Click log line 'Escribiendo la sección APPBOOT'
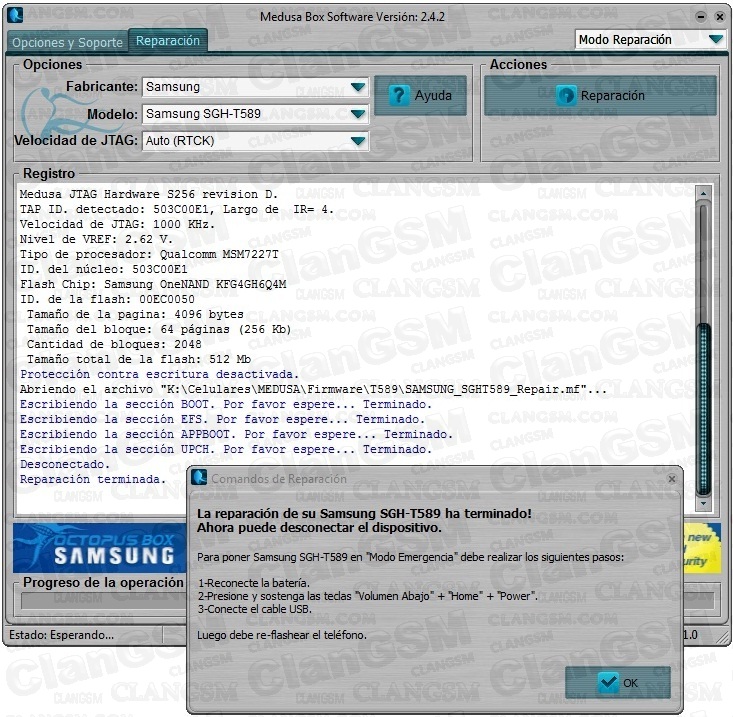 click(x=236, y=434)
